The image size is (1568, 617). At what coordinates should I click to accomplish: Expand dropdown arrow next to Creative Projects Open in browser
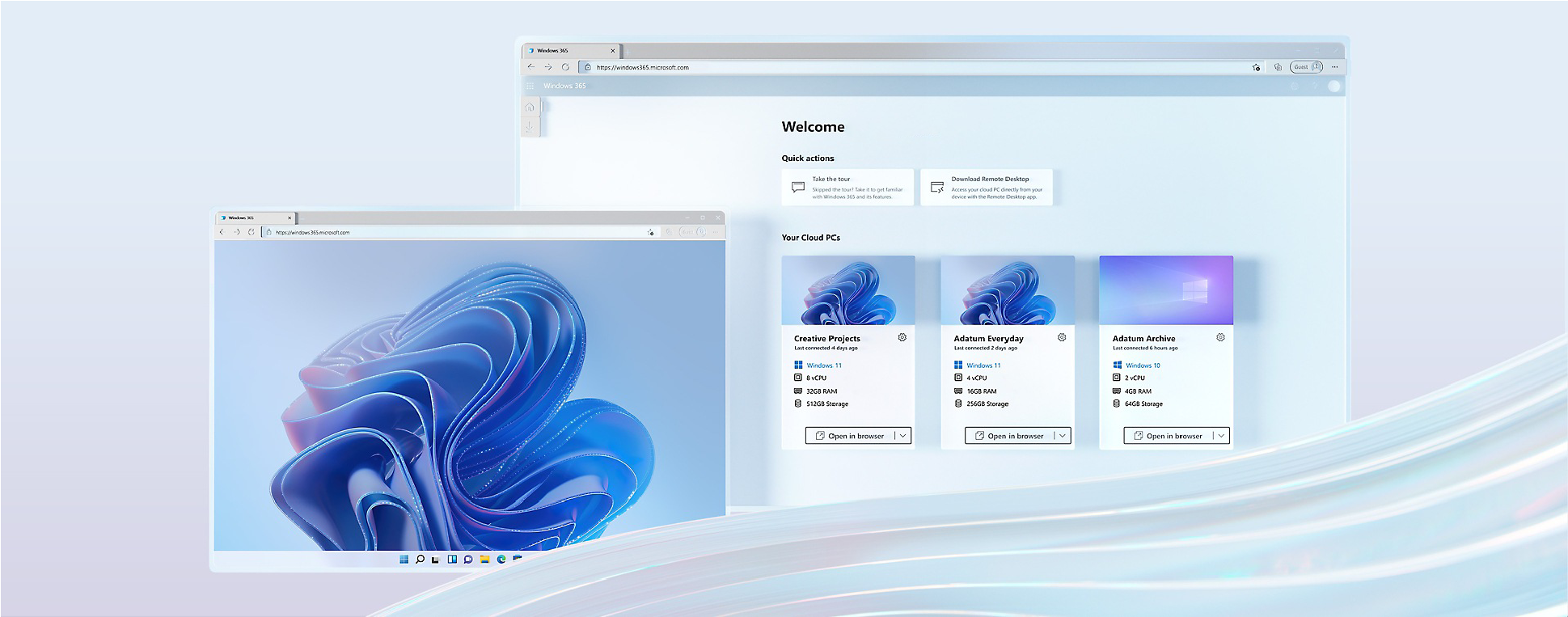pyautogui.click(x=903, y=436)
